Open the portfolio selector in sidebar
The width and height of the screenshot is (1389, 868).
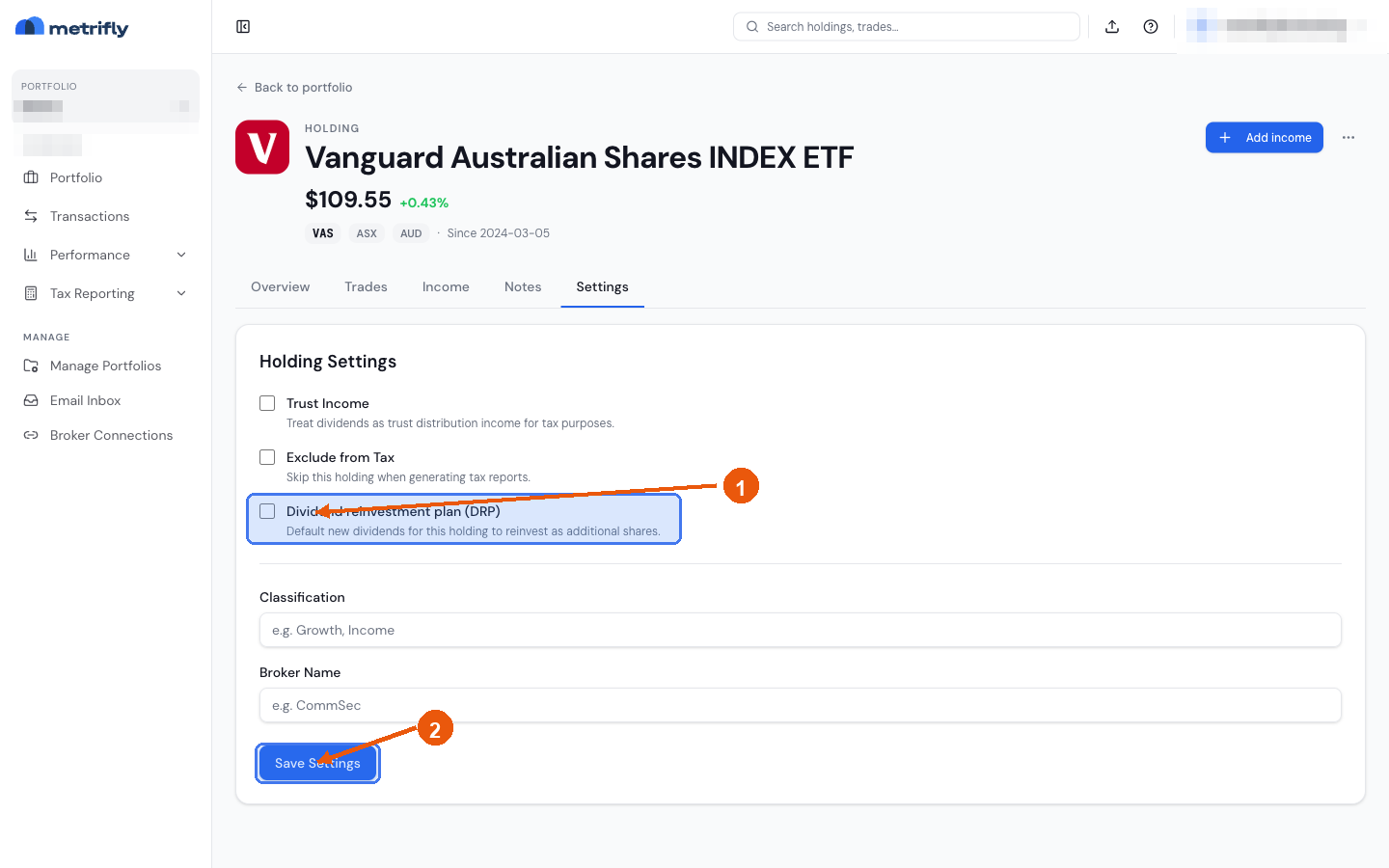pos(105,96)
